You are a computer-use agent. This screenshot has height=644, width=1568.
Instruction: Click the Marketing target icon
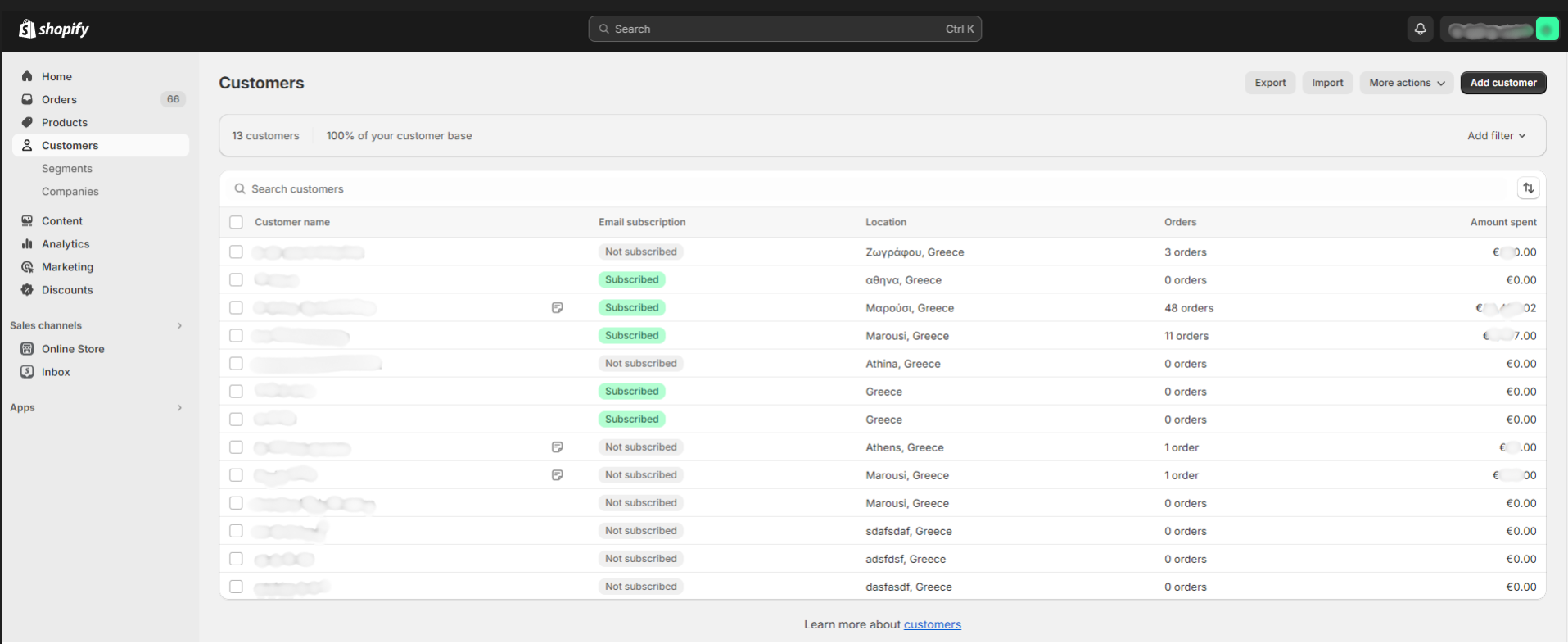pyautogui.click(x=27, y=266)
